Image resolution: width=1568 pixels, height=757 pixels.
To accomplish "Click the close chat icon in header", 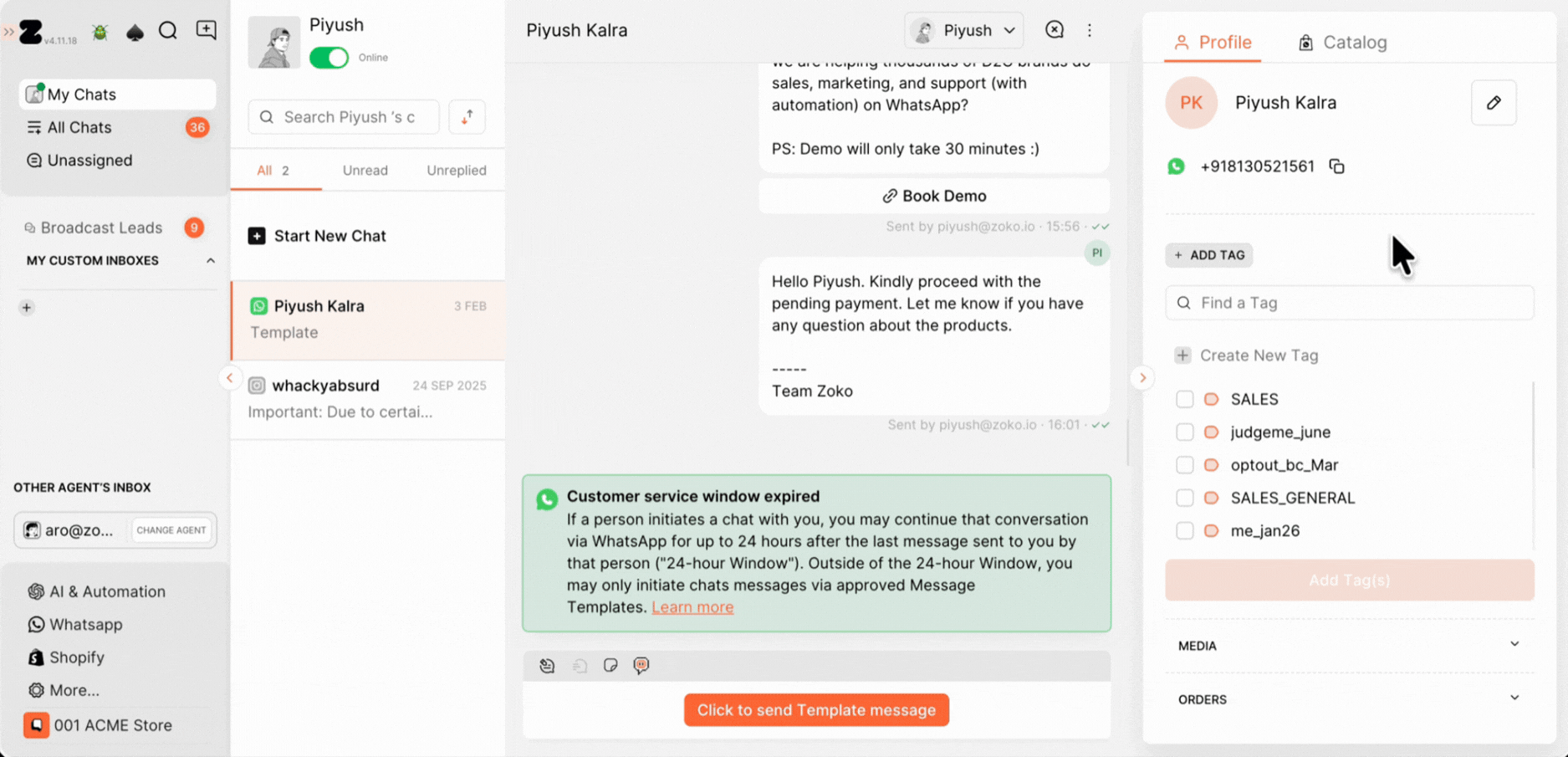I will point(1055,30).
